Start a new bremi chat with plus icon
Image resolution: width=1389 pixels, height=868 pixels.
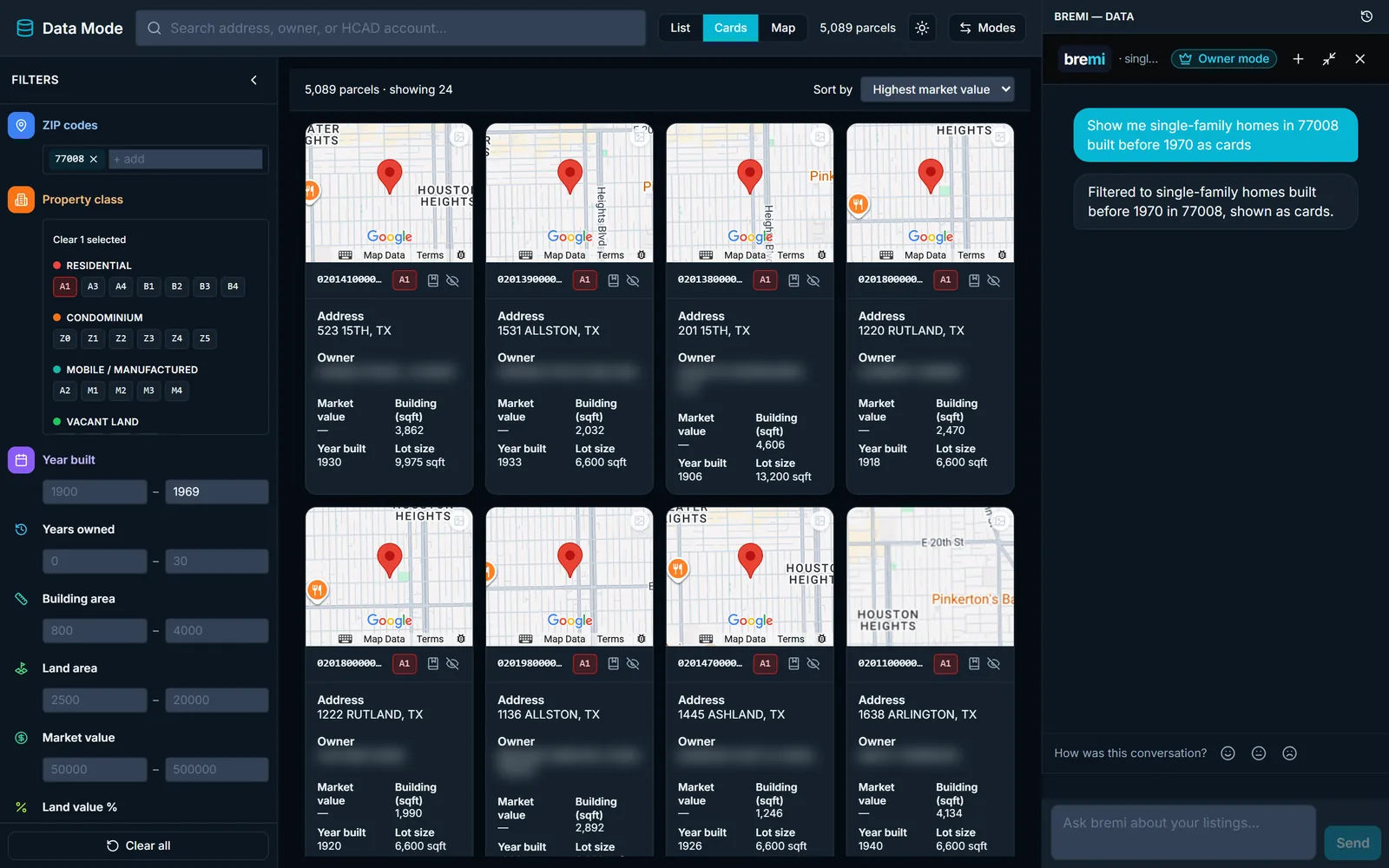(1298, 59)
